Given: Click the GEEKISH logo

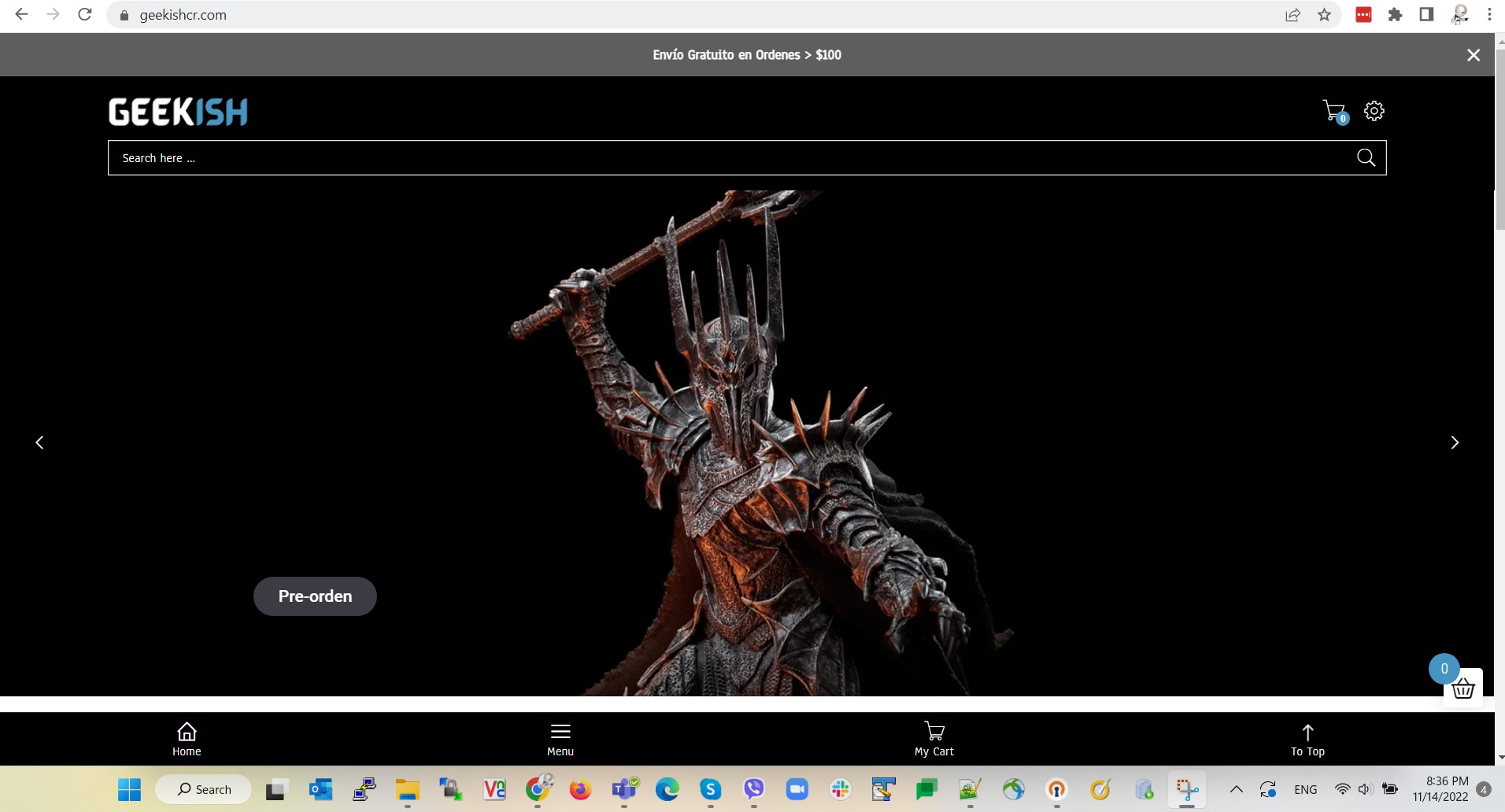Looking at the screenshot, I should 178,112.
